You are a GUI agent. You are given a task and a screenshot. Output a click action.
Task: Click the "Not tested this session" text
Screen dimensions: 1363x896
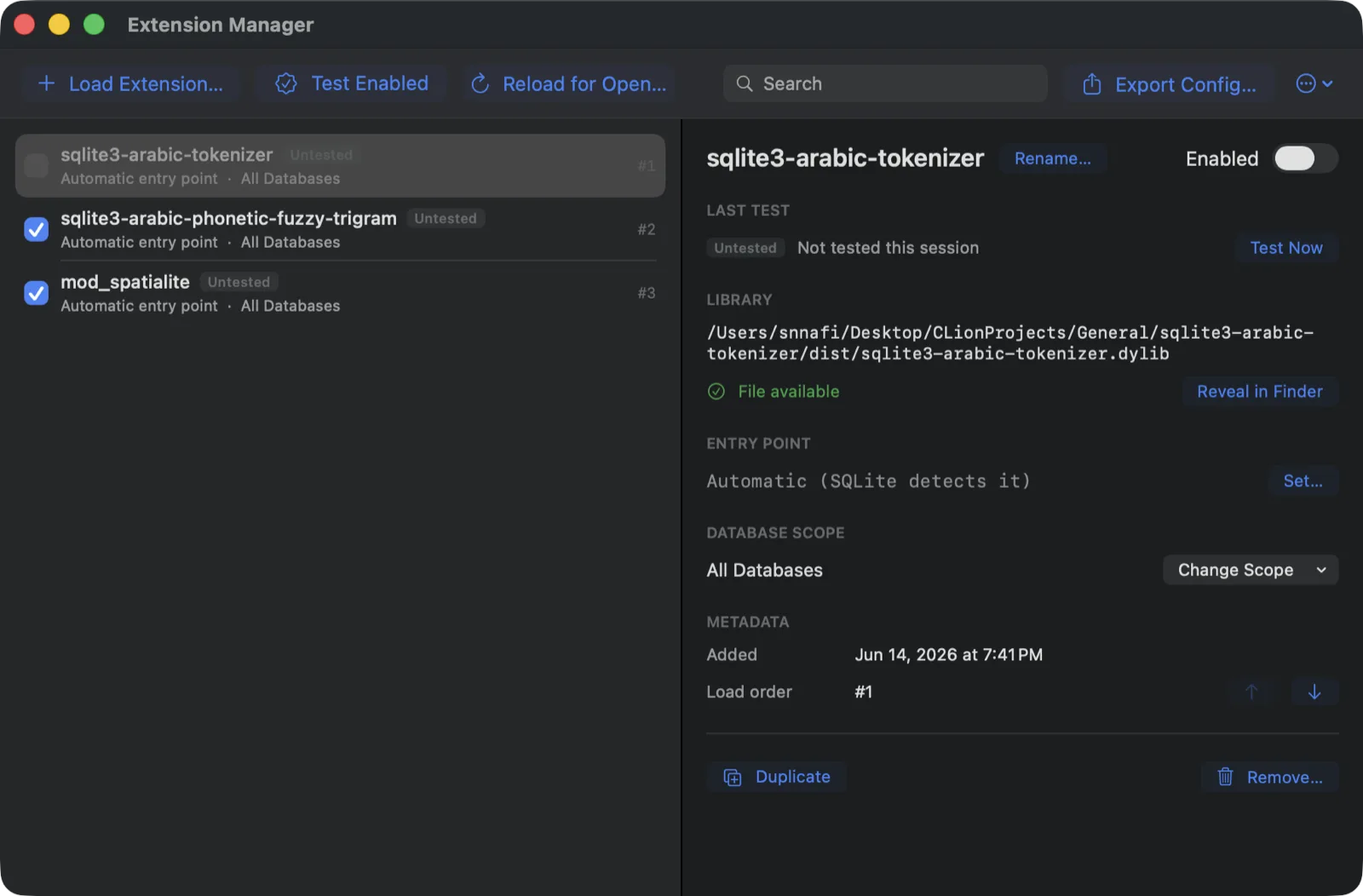[x=888, y=248]
